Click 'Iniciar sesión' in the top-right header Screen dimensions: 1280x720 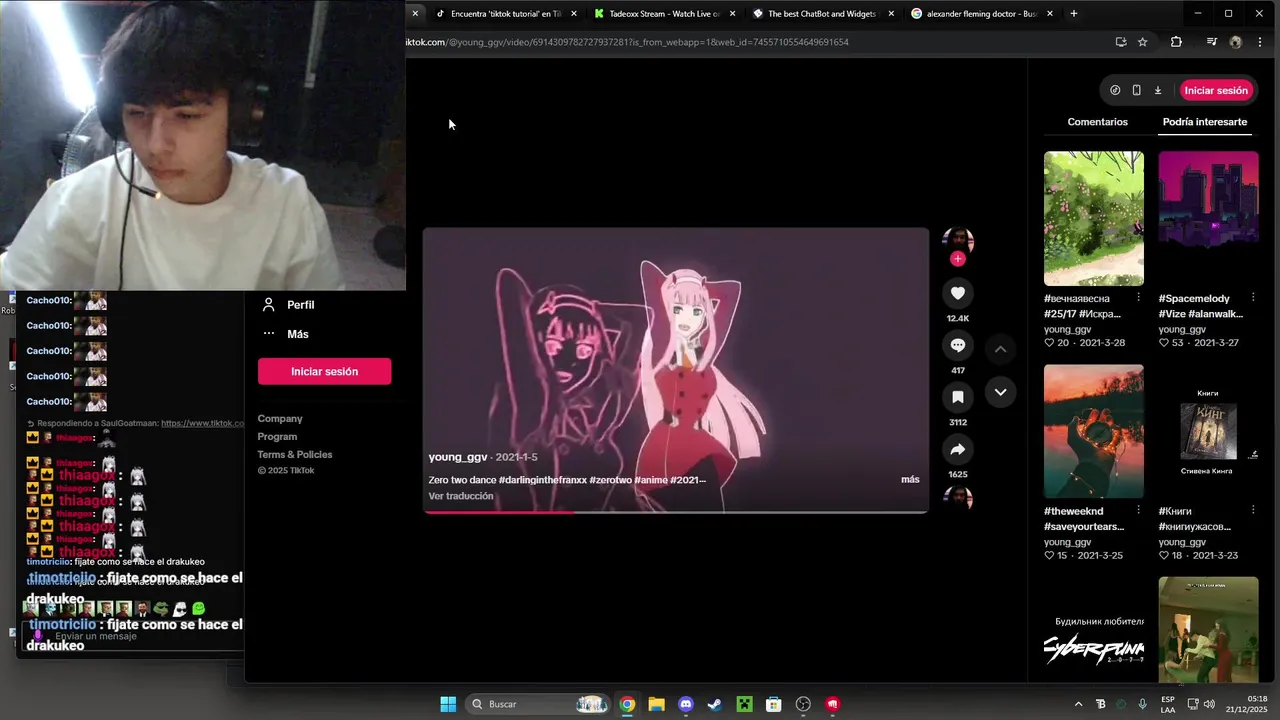coord(1216,90)
